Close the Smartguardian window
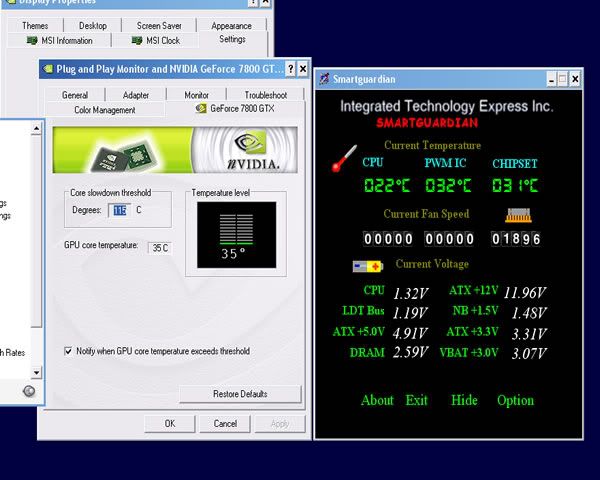Screen dimensions: 600x480 click(x=575, y=79)
